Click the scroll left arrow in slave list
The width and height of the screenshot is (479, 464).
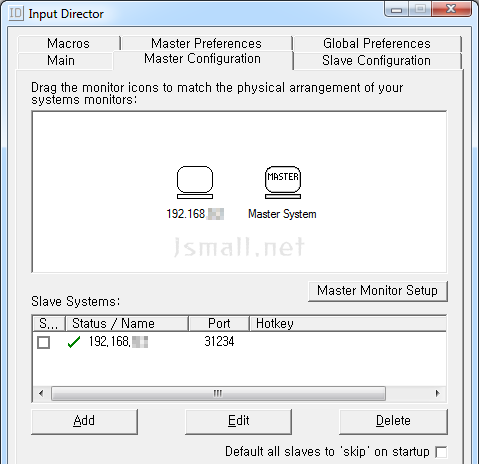click(x=41, y=393)
